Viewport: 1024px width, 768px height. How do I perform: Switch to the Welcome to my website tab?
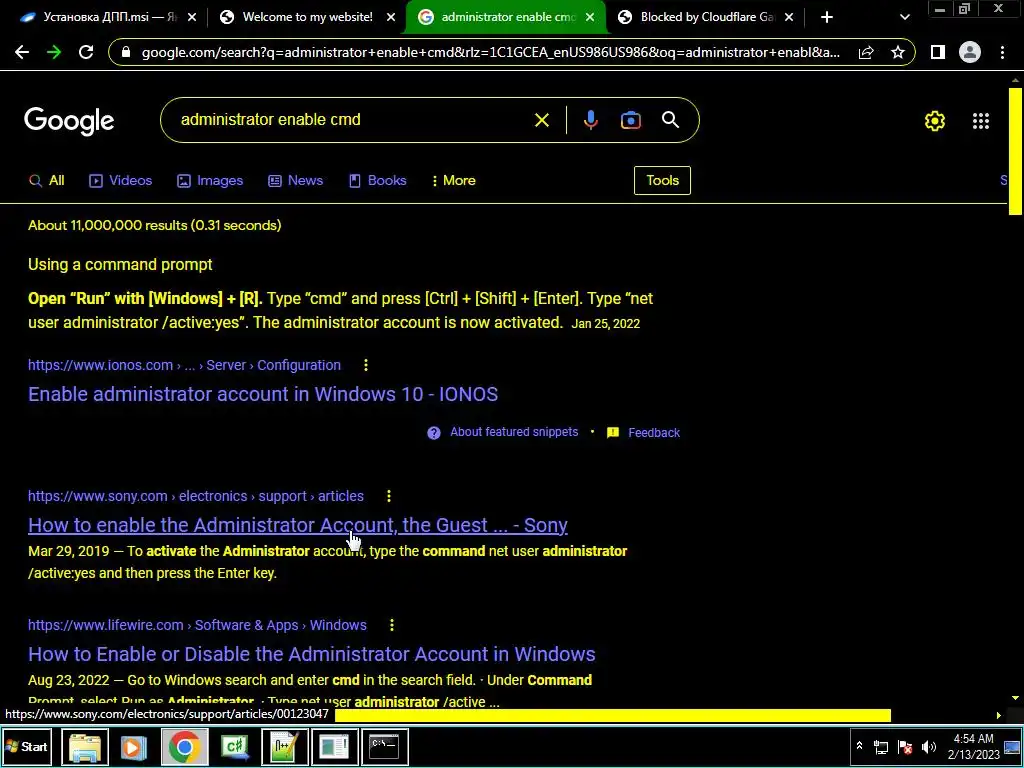308,18
